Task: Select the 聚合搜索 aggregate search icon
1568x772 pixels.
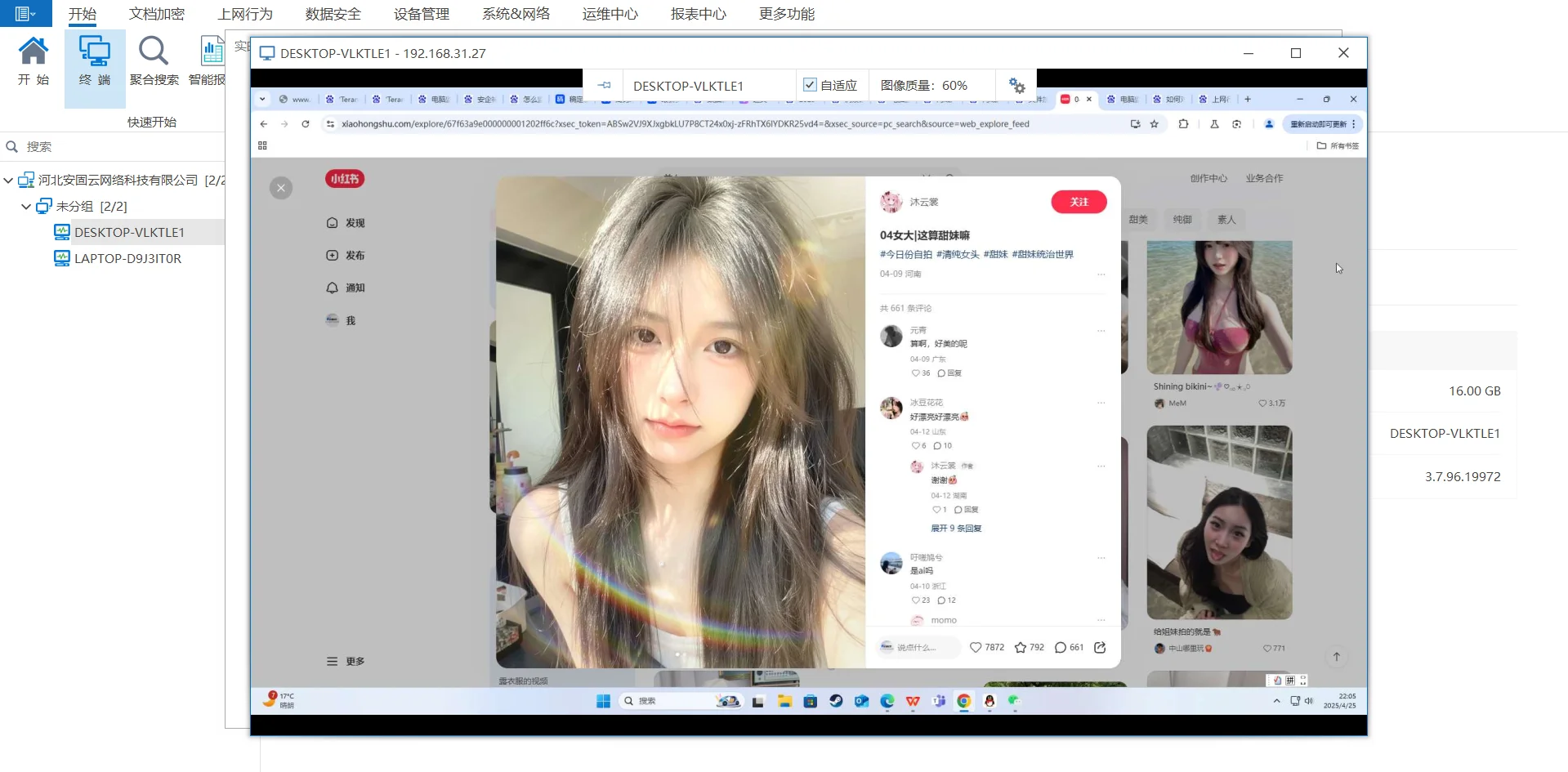Action: click(153, 61)
